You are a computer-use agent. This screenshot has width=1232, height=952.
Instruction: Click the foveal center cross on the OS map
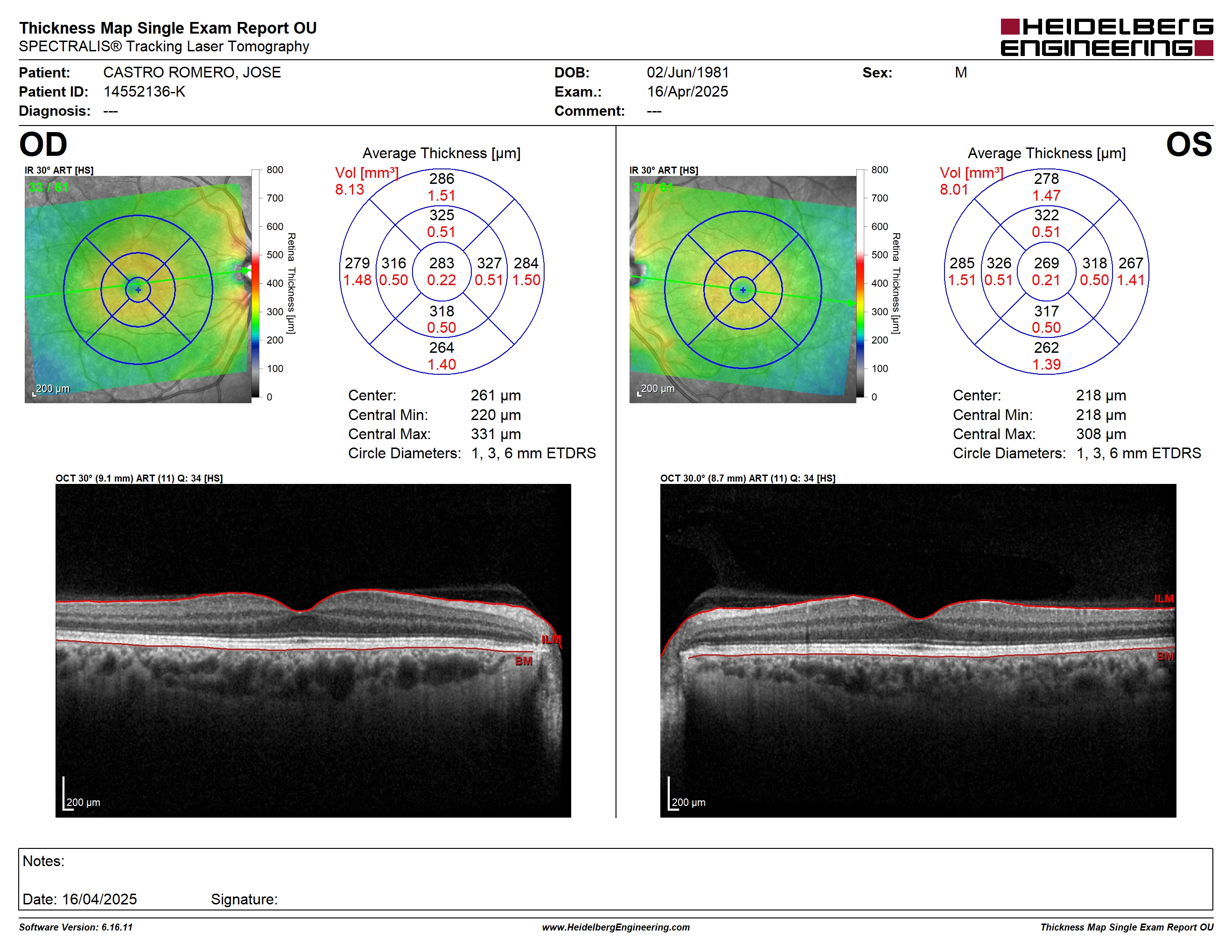743,290
